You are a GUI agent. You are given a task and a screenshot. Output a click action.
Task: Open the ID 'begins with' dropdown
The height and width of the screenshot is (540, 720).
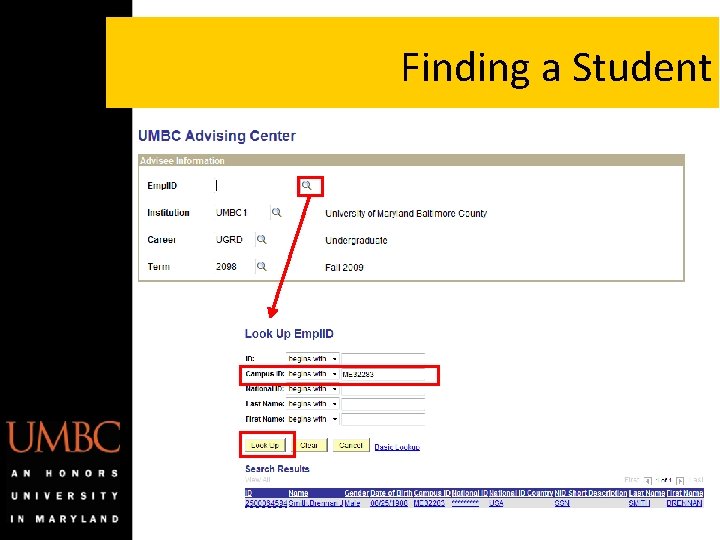[x=312, y=359]
